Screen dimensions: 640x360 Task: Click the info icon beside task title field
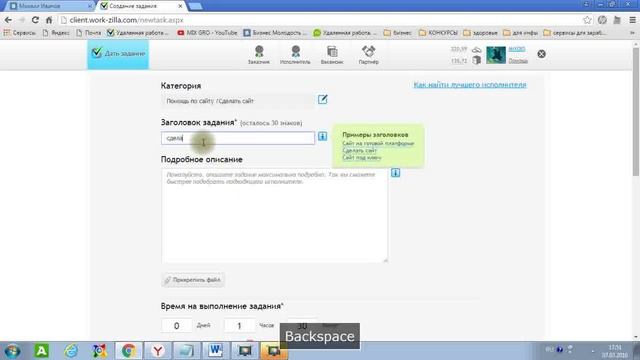322,137
